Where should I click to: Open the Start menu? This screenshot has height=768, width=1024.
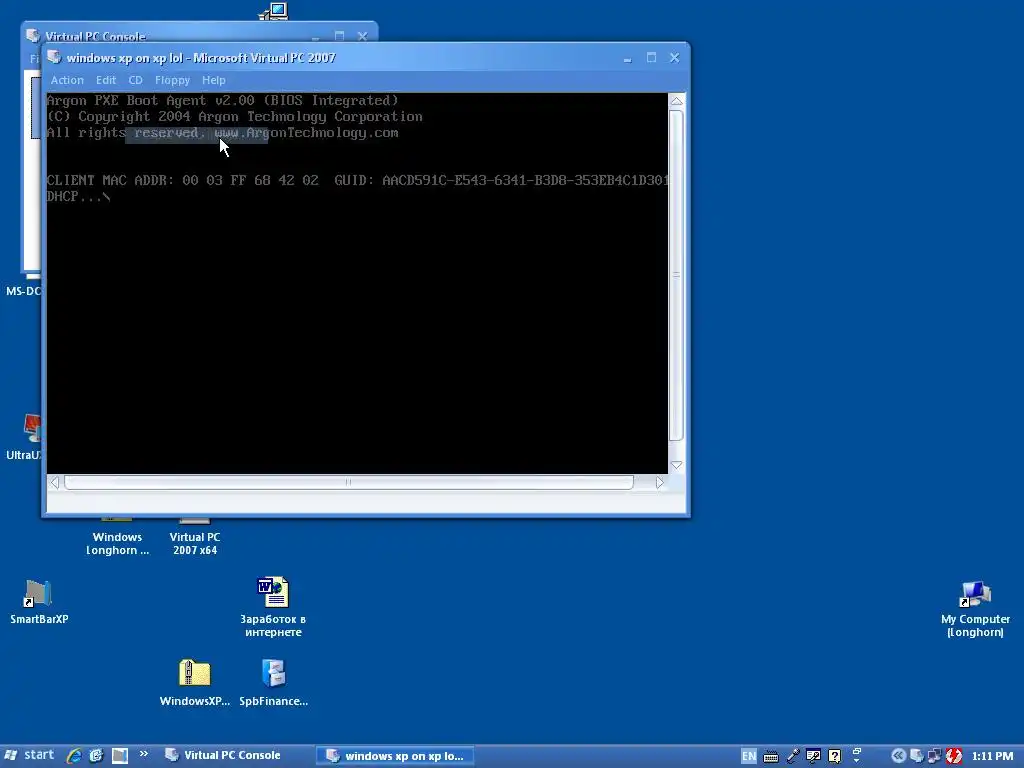pos(29,756)
